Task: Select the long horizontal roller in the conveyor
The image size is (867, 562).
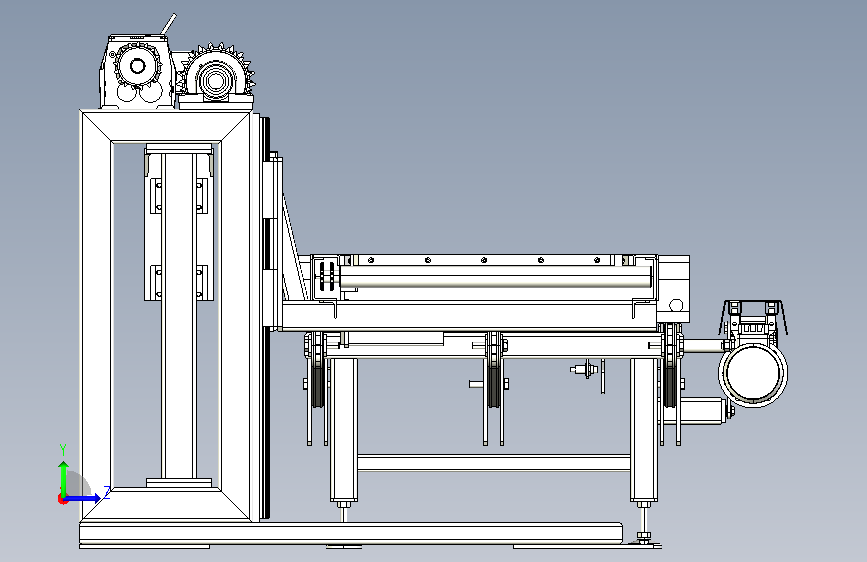Action: point(495,277)
